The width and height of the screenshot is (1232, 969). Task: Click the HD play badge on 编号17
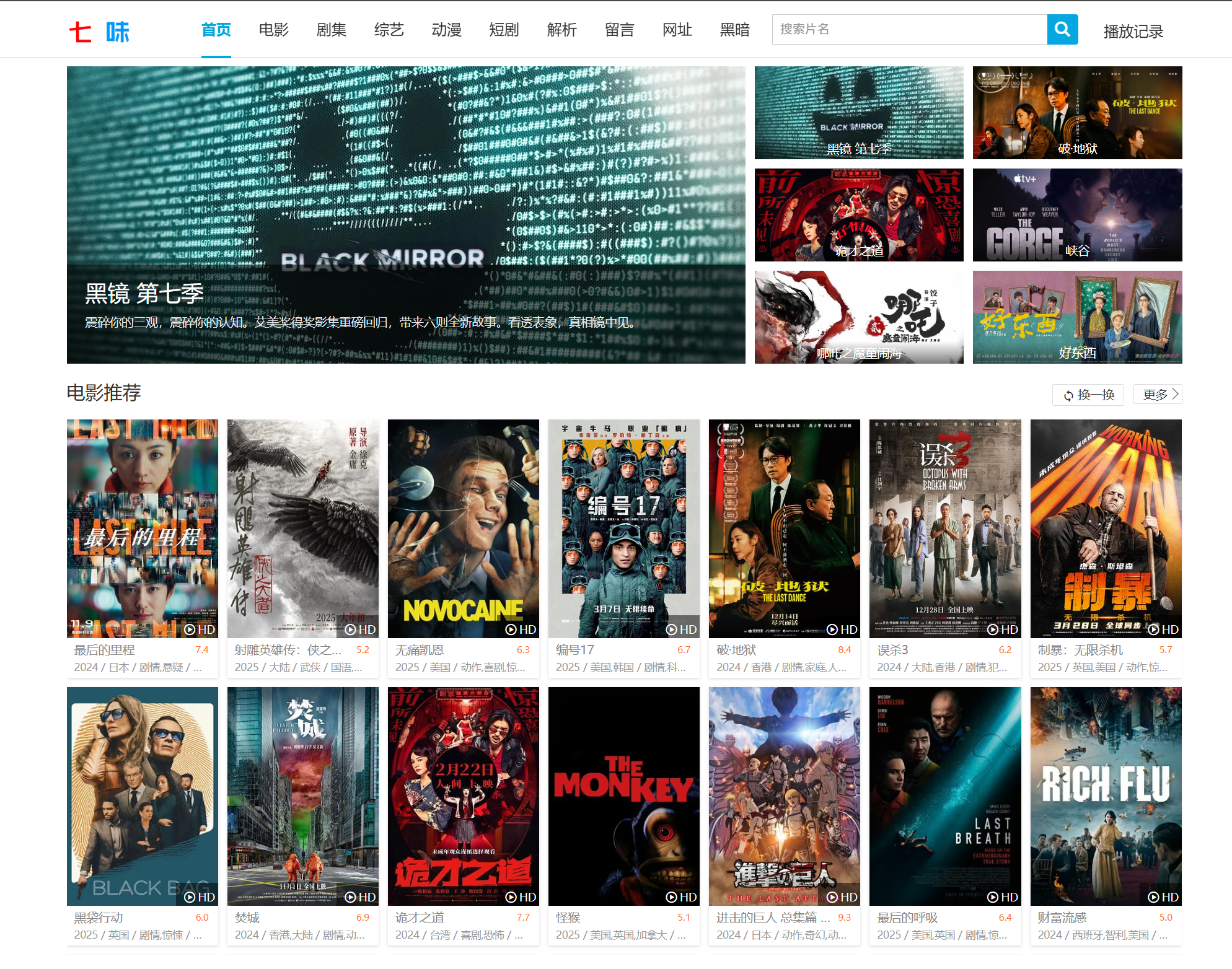pos(682,629)
